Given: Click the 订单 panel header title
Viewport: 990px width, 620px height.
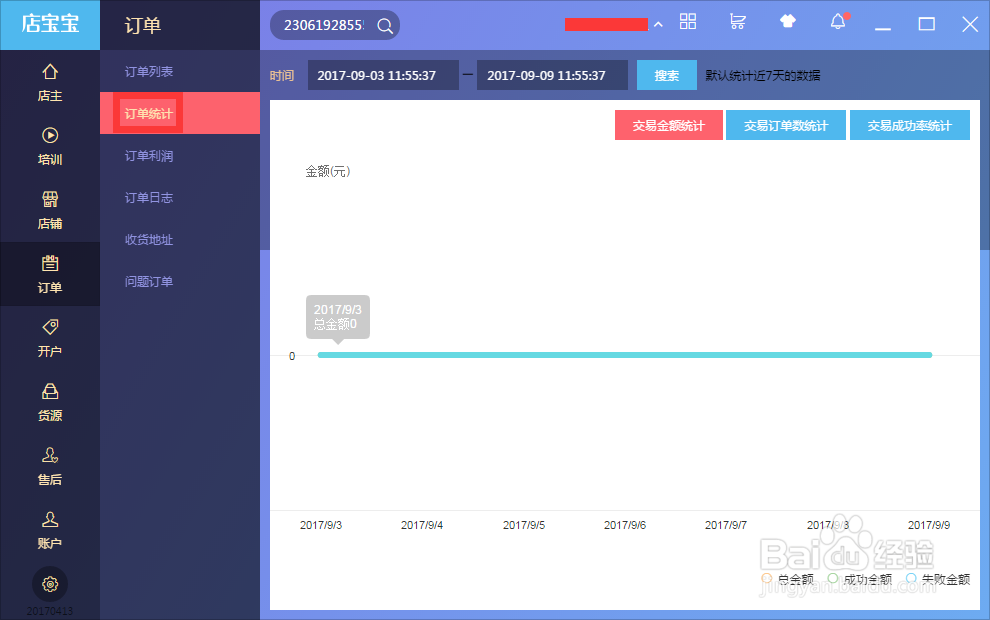Looking at the screenshot, I should pyautogui.click(x=143, y=25).
